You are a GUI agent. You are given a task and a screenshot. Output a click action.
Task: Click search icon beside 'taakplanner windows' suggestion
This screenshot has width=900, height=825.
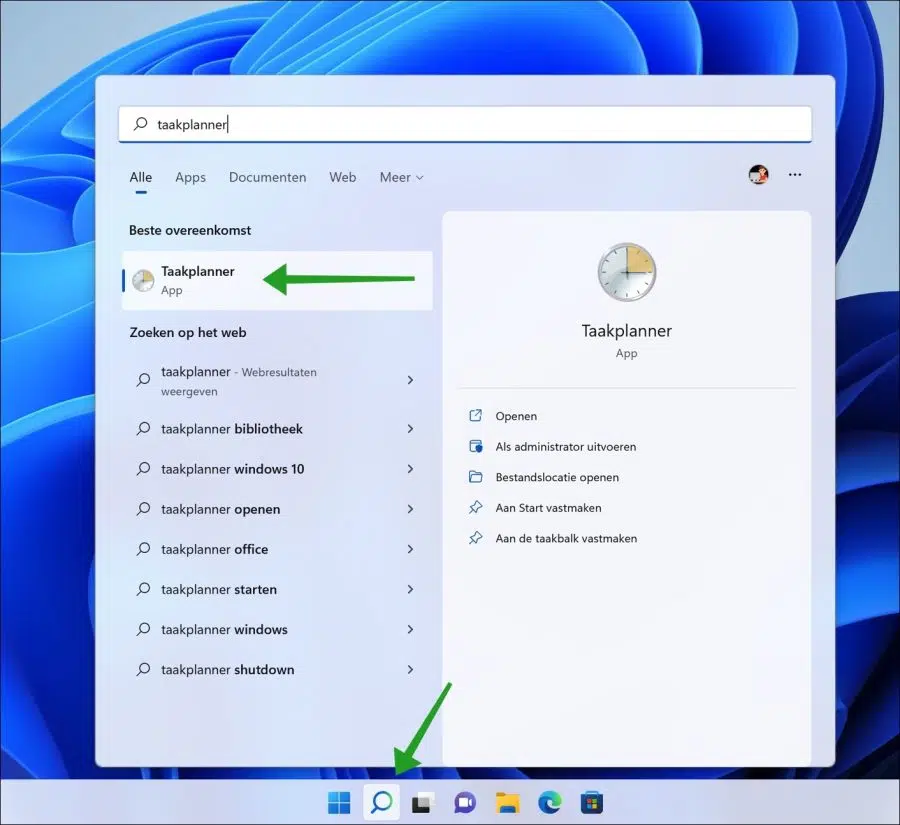[143, 630]
